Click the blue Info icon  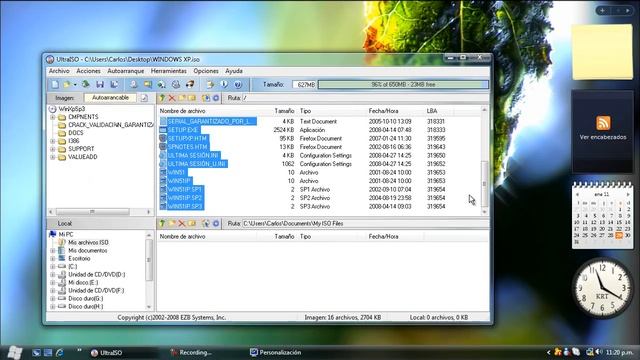(x=224, y=84)
